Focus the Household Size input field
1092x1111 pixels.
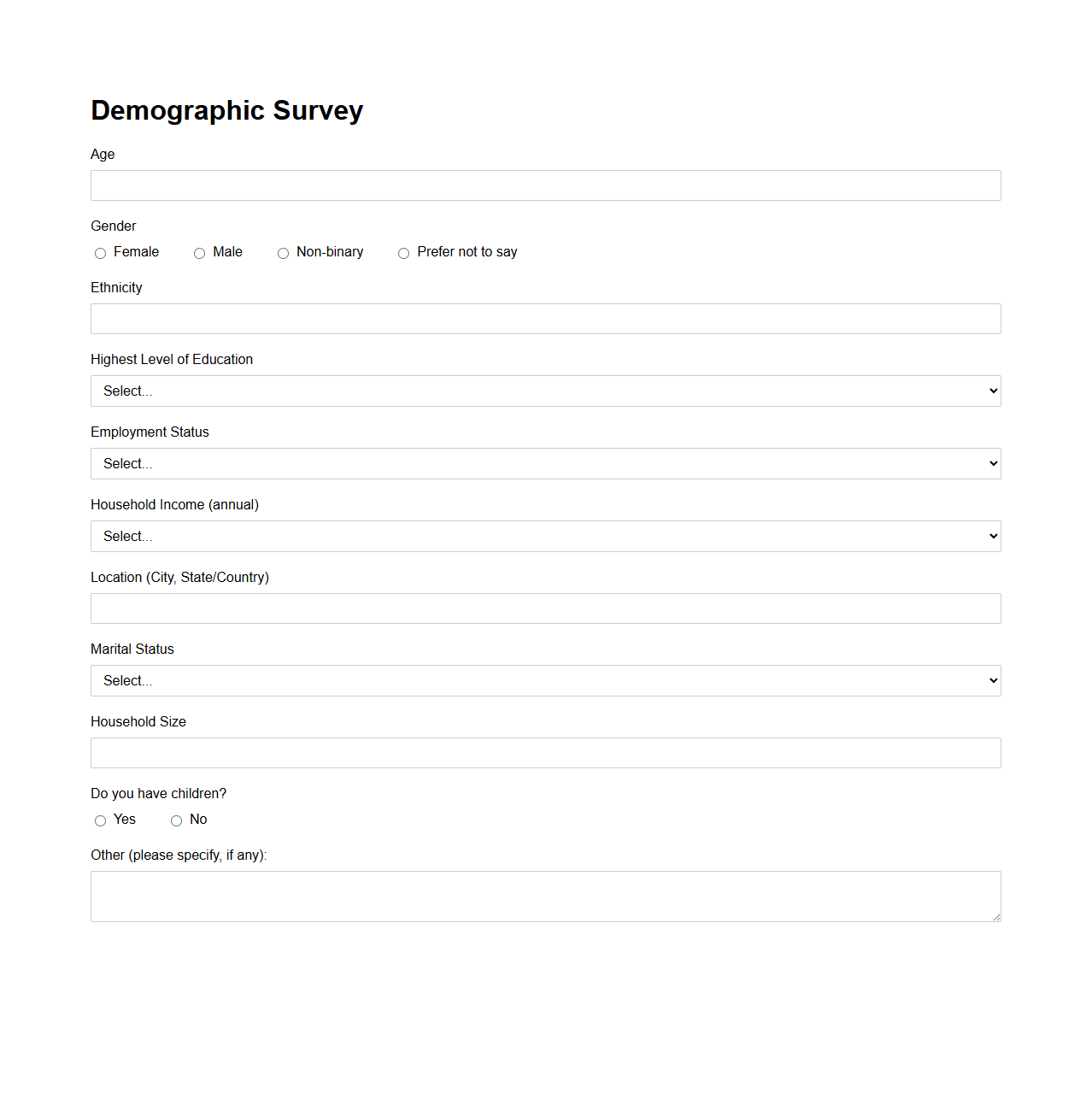tap(545, 753)
